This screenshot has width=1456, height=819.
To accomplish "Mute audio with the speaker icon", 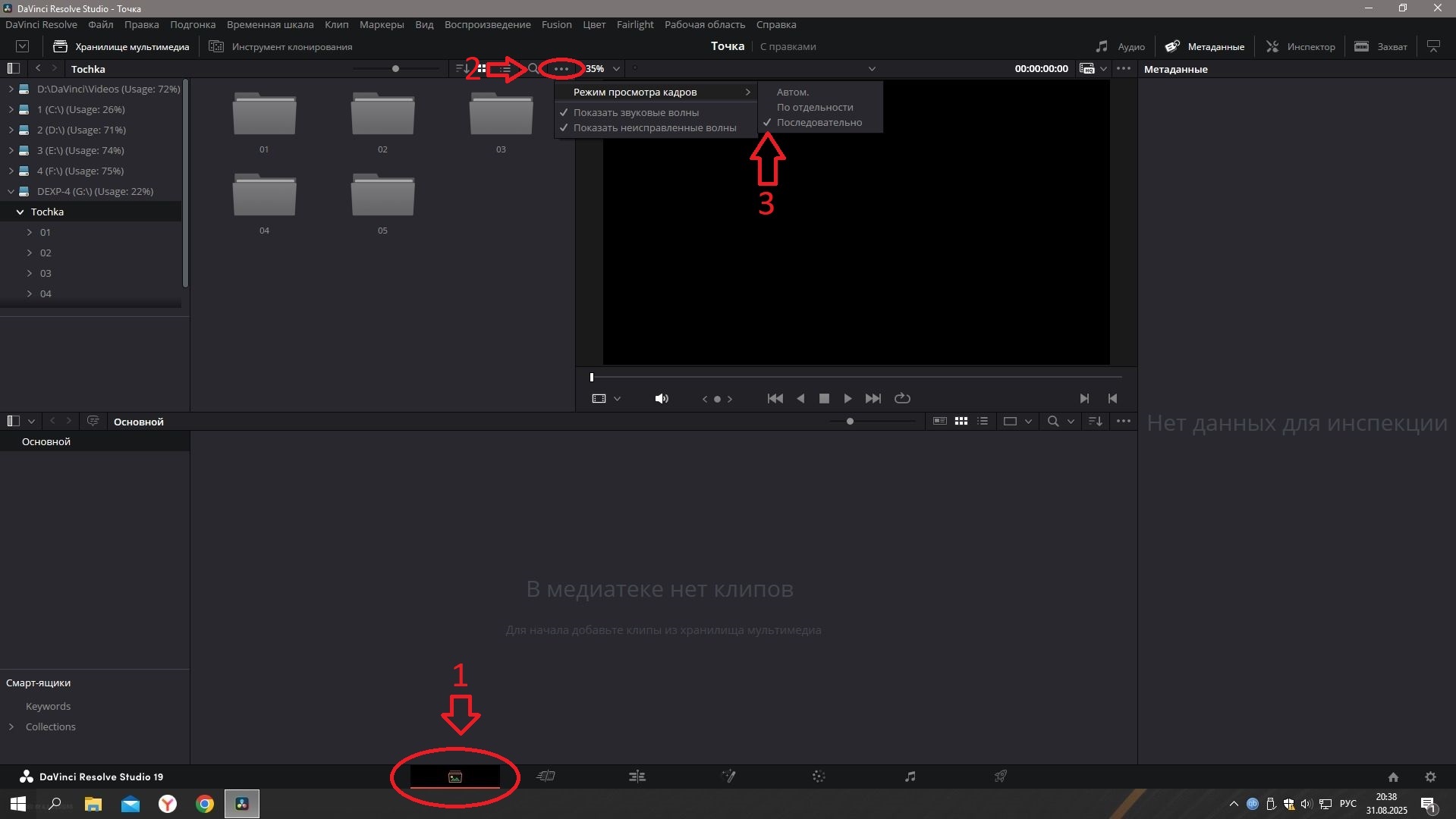I will click(662, 399).
